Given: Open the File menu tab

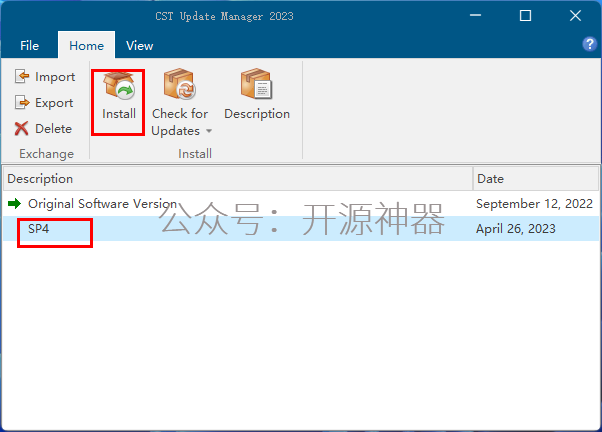Looking at the screenshot, I should [30, 45].
